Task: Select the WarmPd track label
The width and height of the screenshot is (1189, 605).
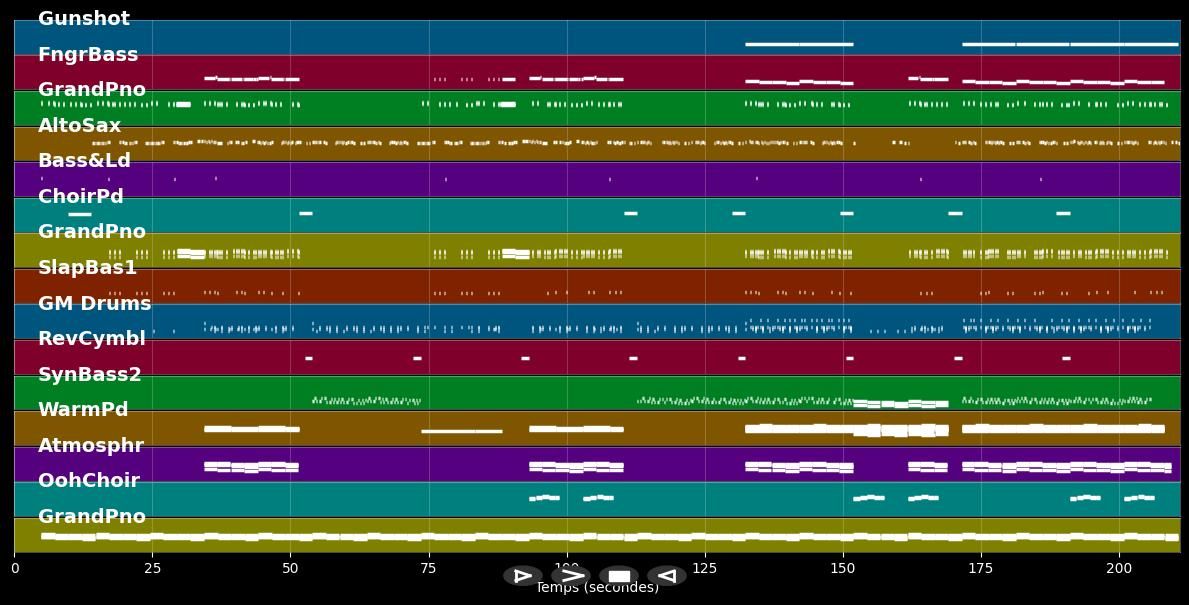Action: pos(83,410)
